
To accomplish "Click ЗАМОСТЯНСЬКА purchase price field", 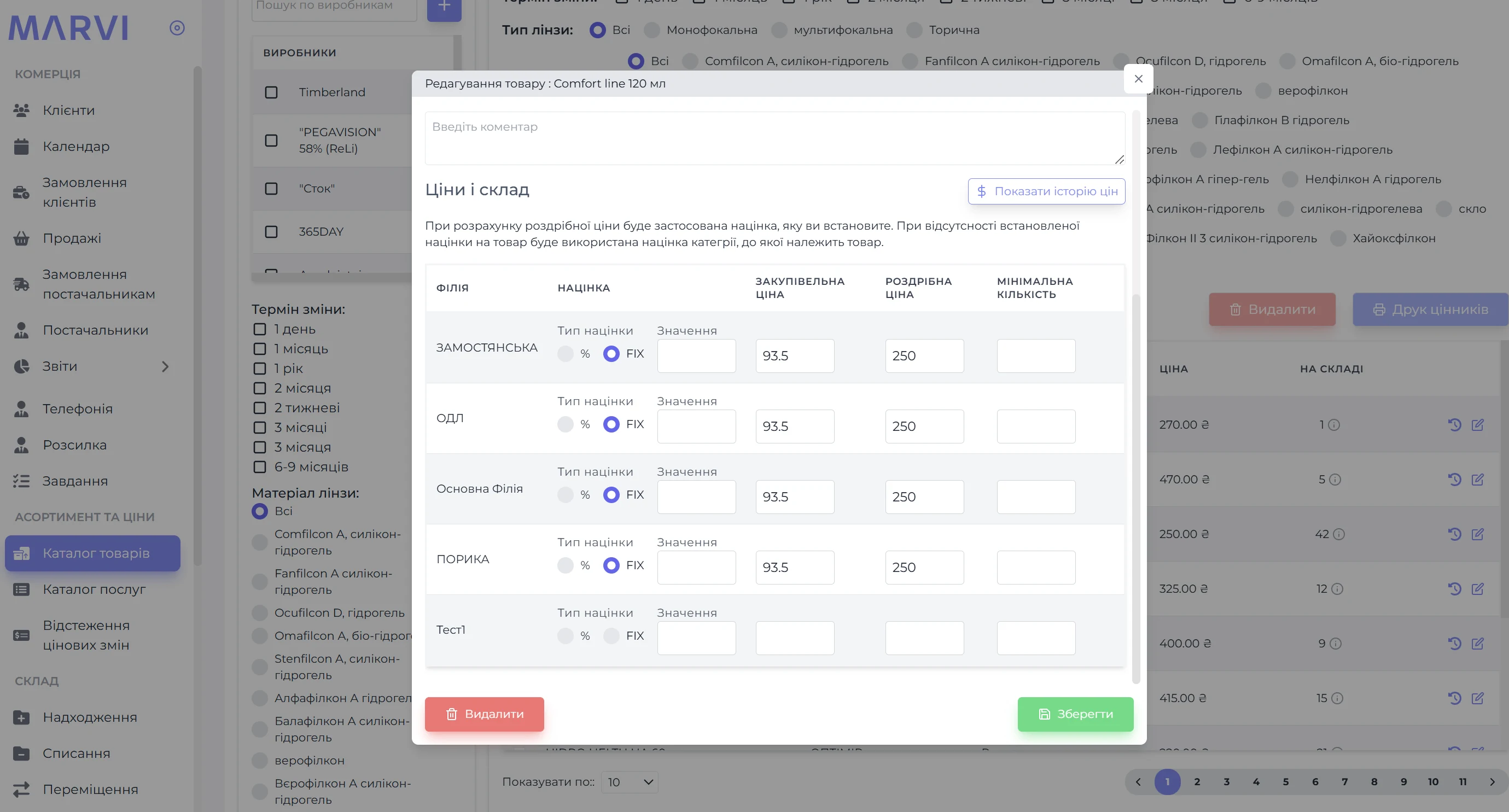I will point(795,356).
